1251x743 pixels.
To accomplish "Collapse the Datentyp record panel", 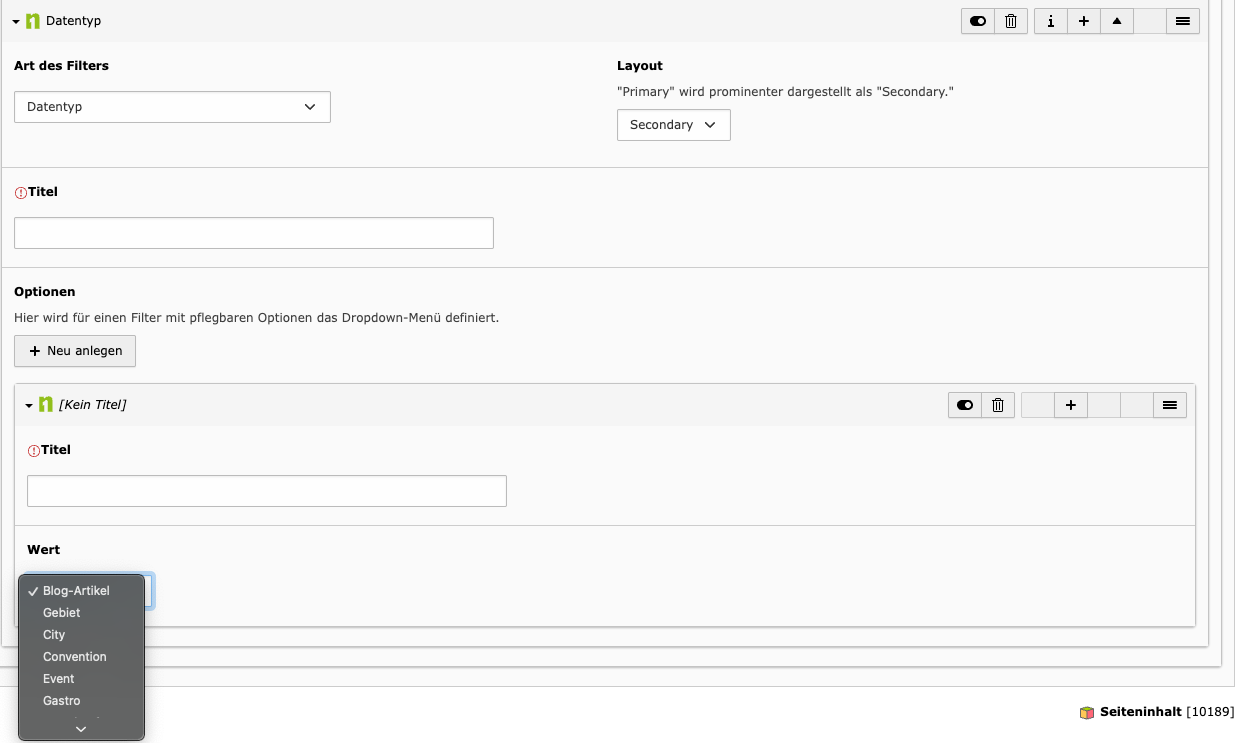I will [16, 21].
